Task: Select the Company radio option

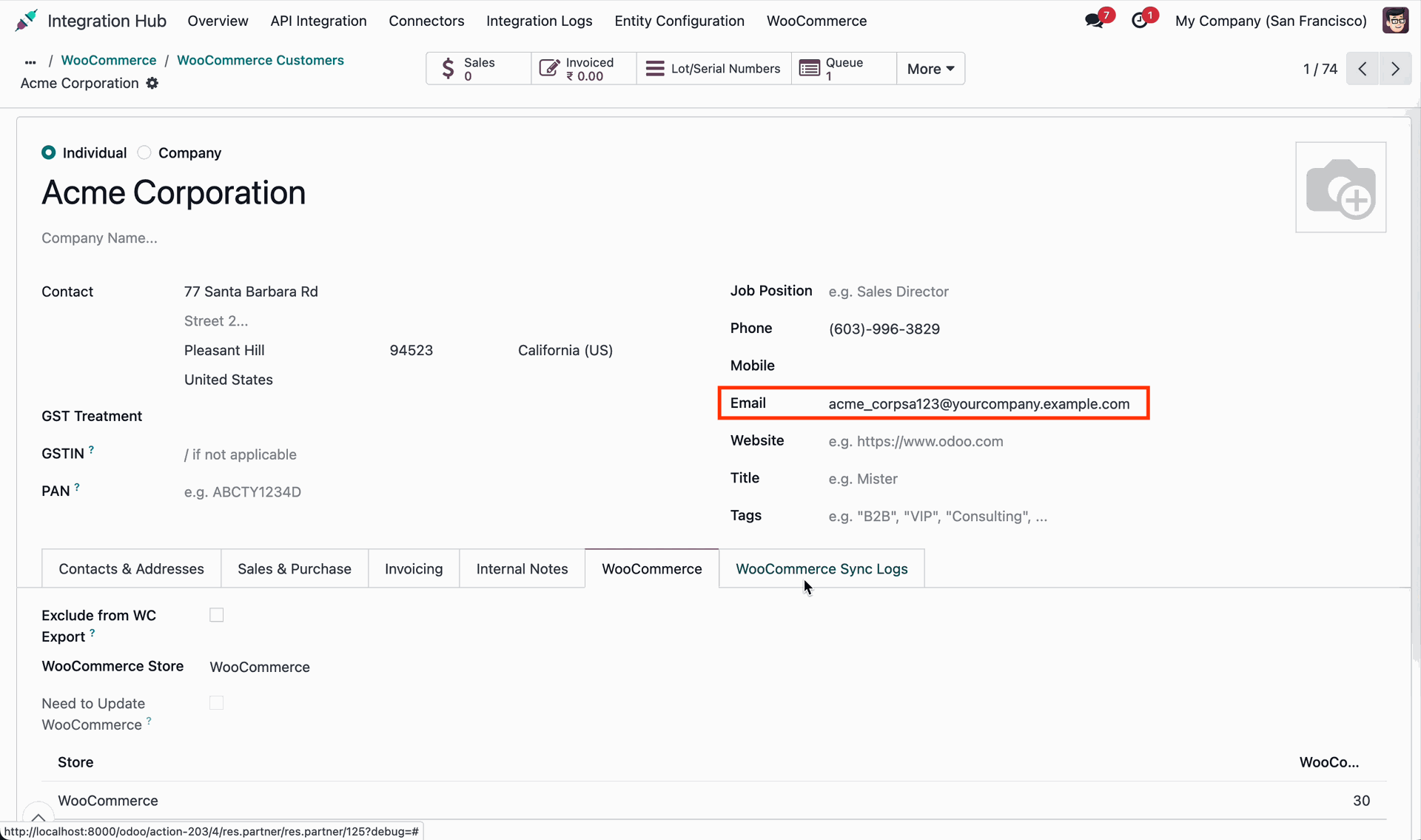Action: pyautogui.click(x=144, y=152)
